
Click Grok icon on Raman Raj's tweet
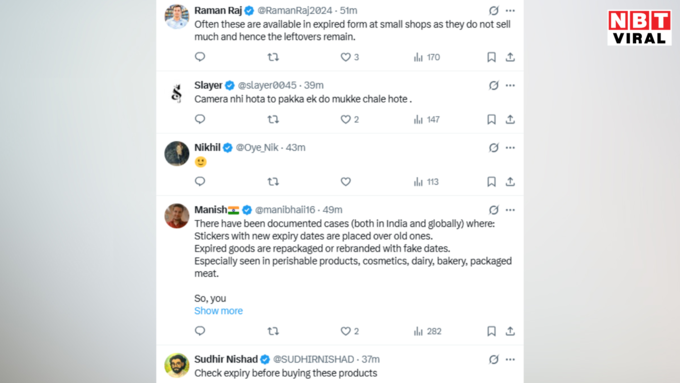(494, 10)
